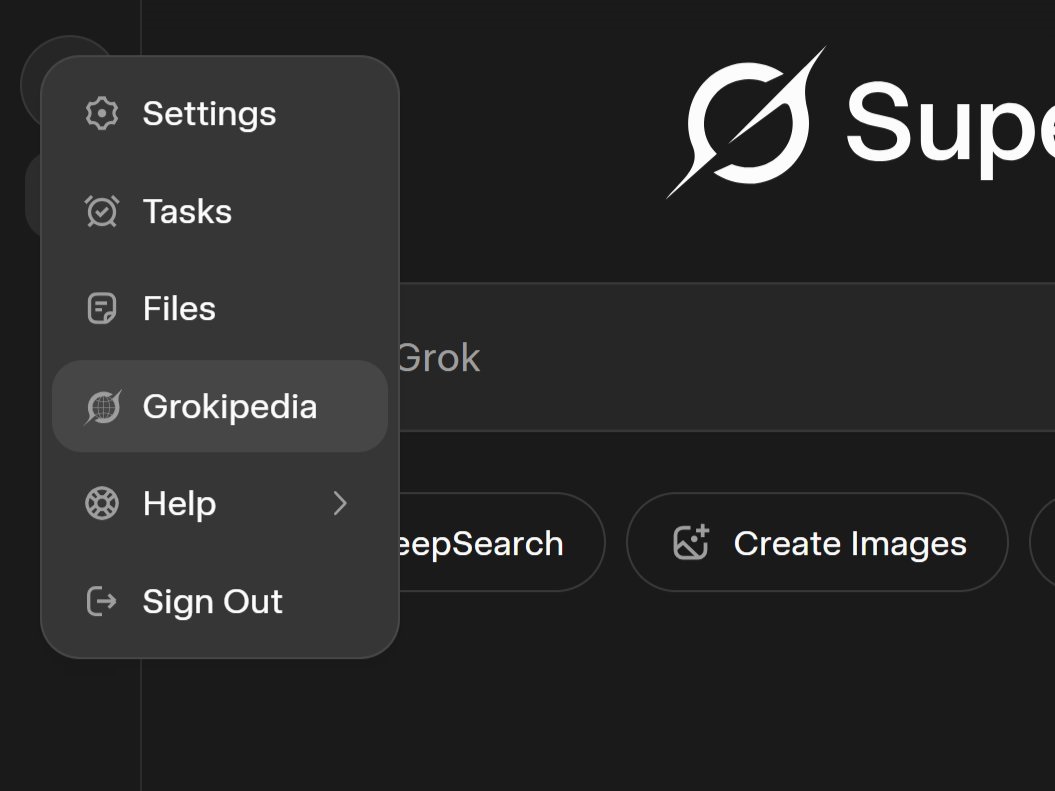Viewport: 1055px width, 791px height.
Task: Click the Create Images picture icon
Action: point(691,543)
